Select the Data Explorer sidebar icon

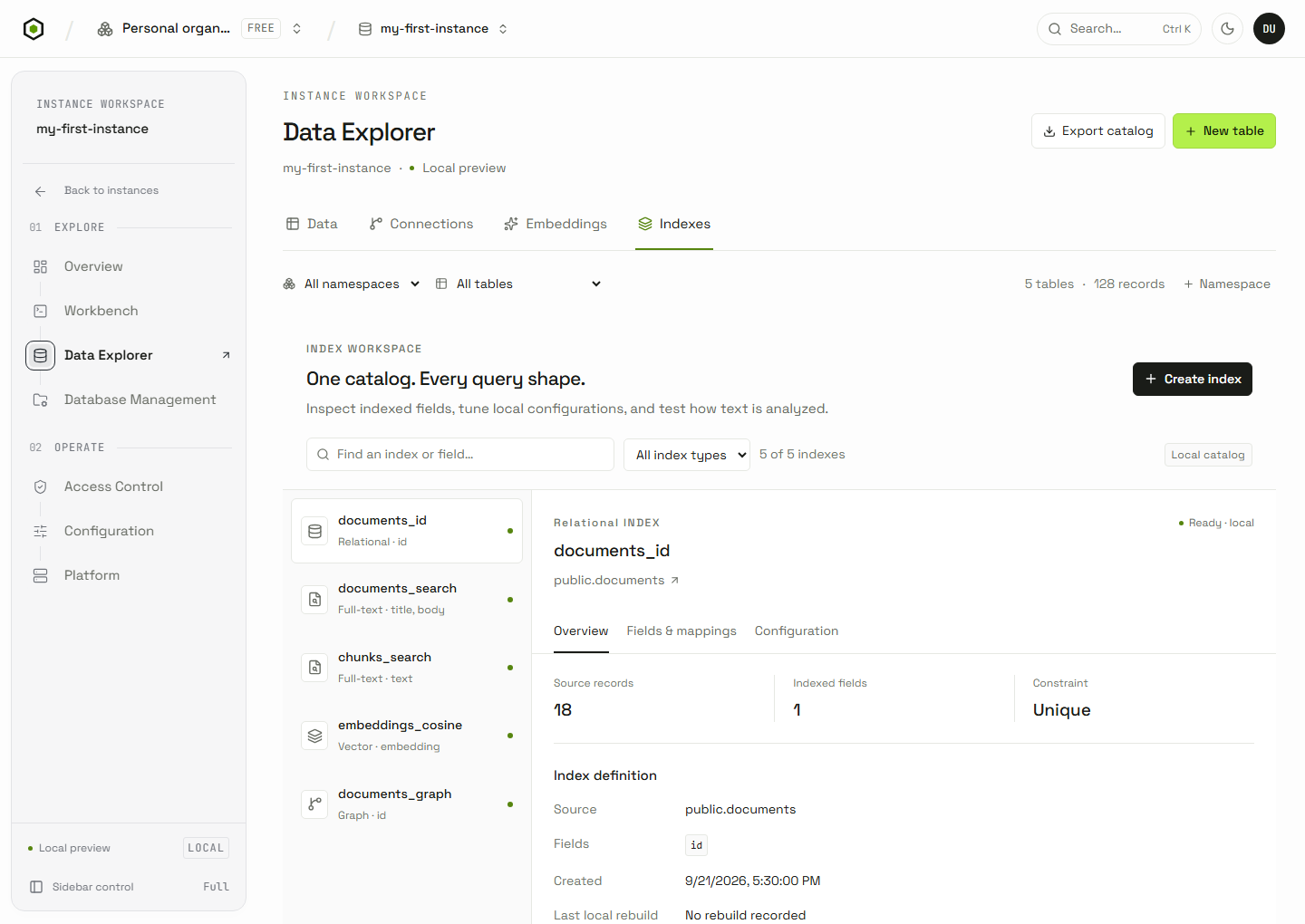click(x=40, y=355)
